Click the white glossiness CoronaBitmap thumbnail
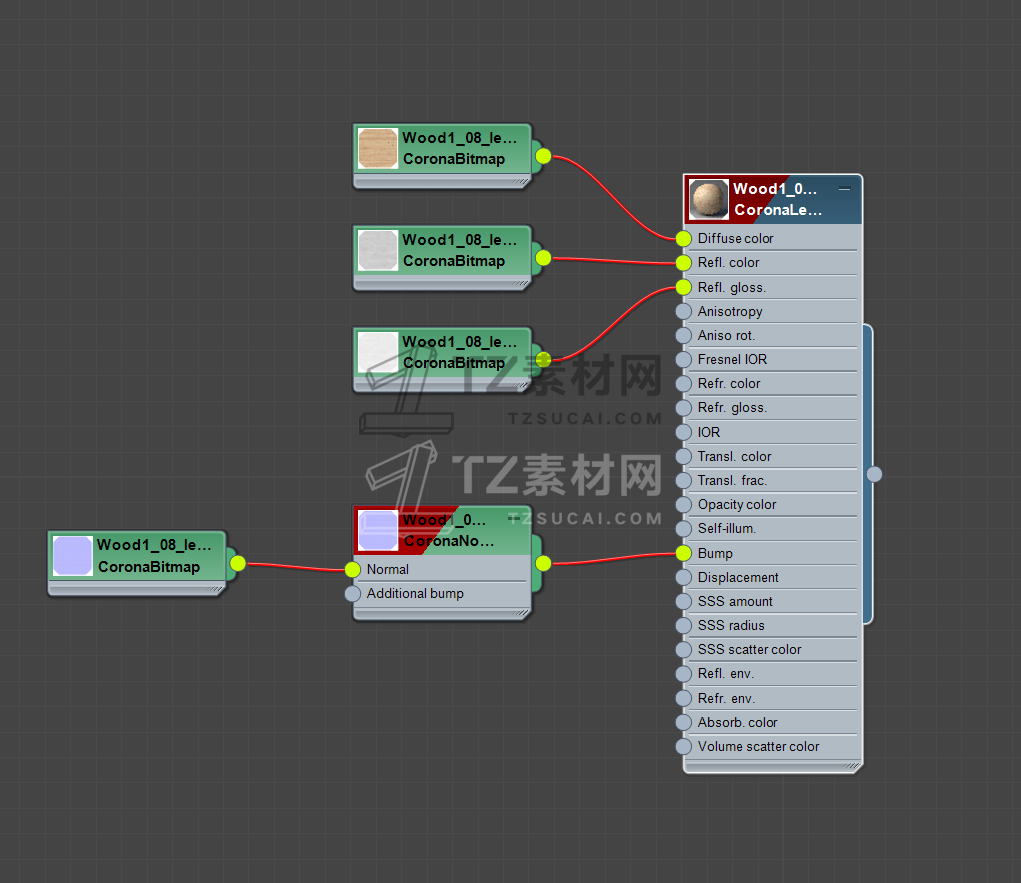 point(378,352)
